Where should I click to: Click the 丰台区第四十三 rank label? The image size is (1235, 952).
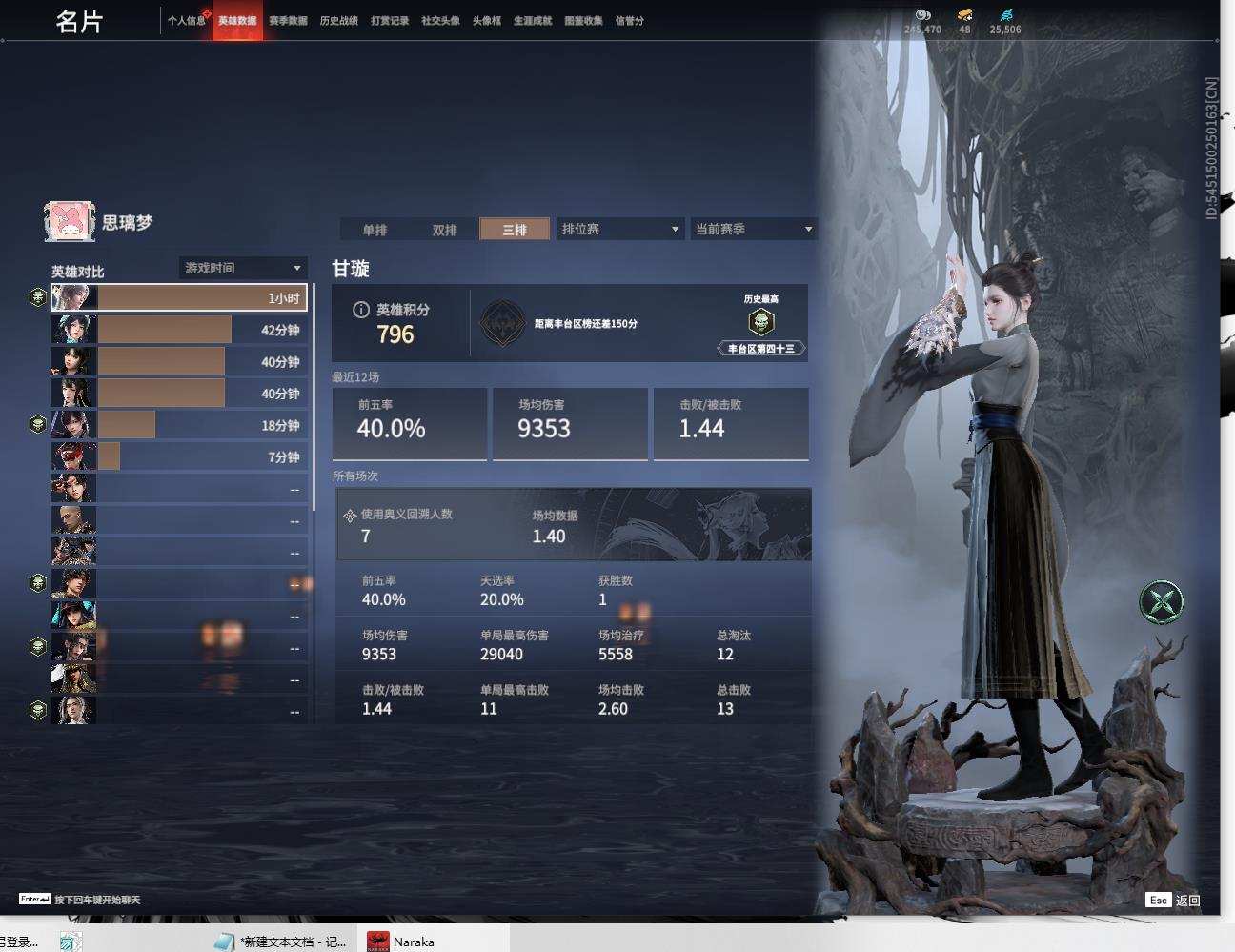[x=760, y=349]
